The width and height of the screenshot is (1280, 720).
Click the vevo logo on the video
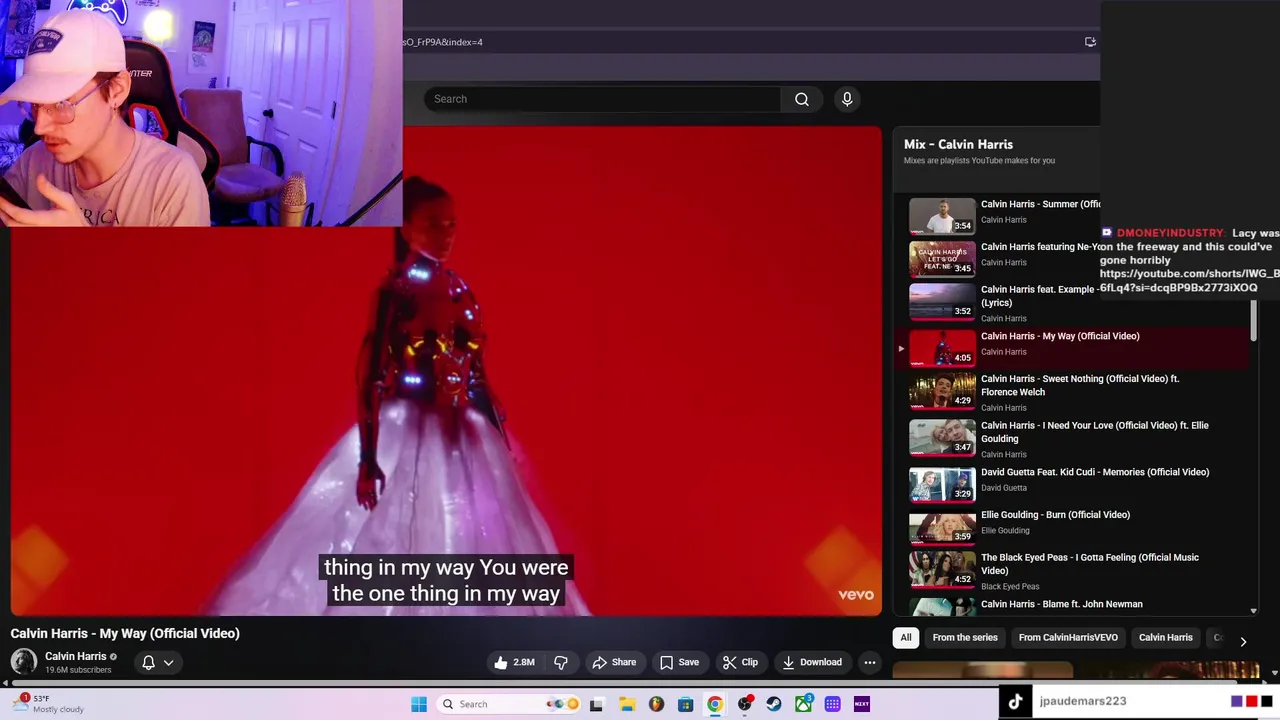pyautogui.click(x=856, y=594)
